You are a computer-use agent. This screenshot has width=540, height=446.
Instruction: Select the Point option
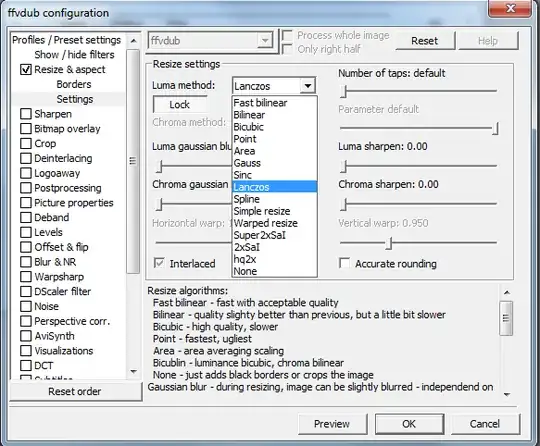coord(274,139)
